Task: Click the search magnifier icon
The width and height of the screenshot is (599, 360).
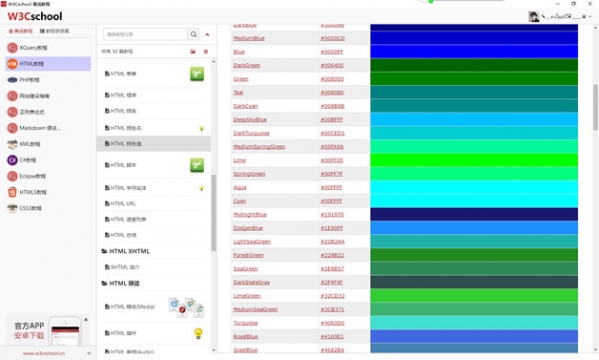Action: pos(194,34)
